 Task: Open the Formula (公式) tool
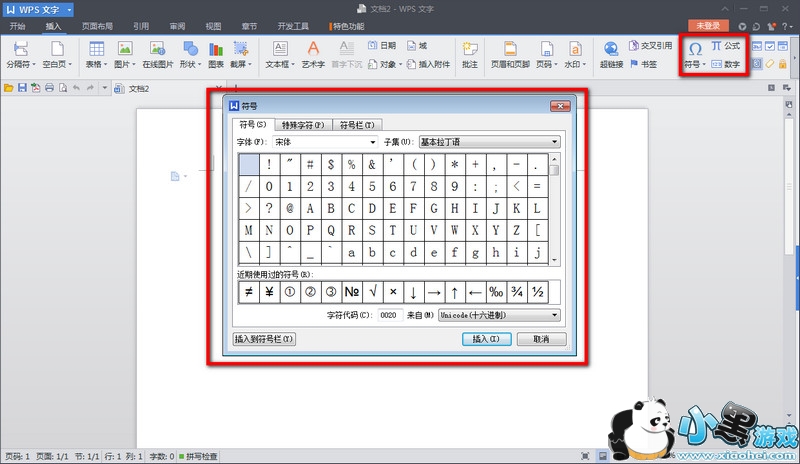726,46
